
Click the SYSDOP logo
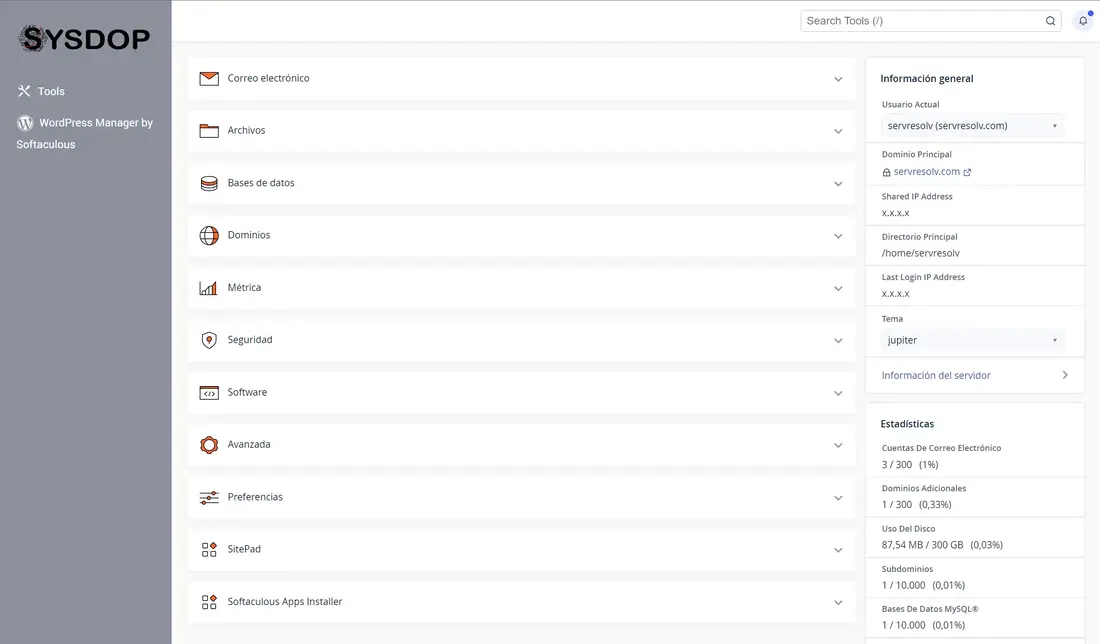pyautogui.click(x=84, y=39)
